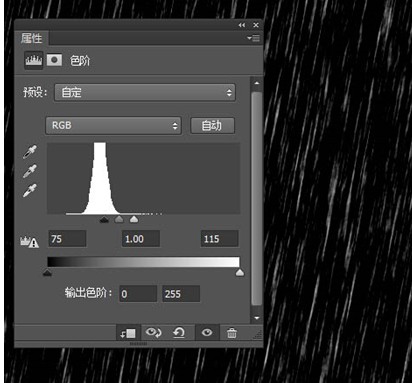
Task: Select the 属性 panel tab
Action: pos(32,38)
